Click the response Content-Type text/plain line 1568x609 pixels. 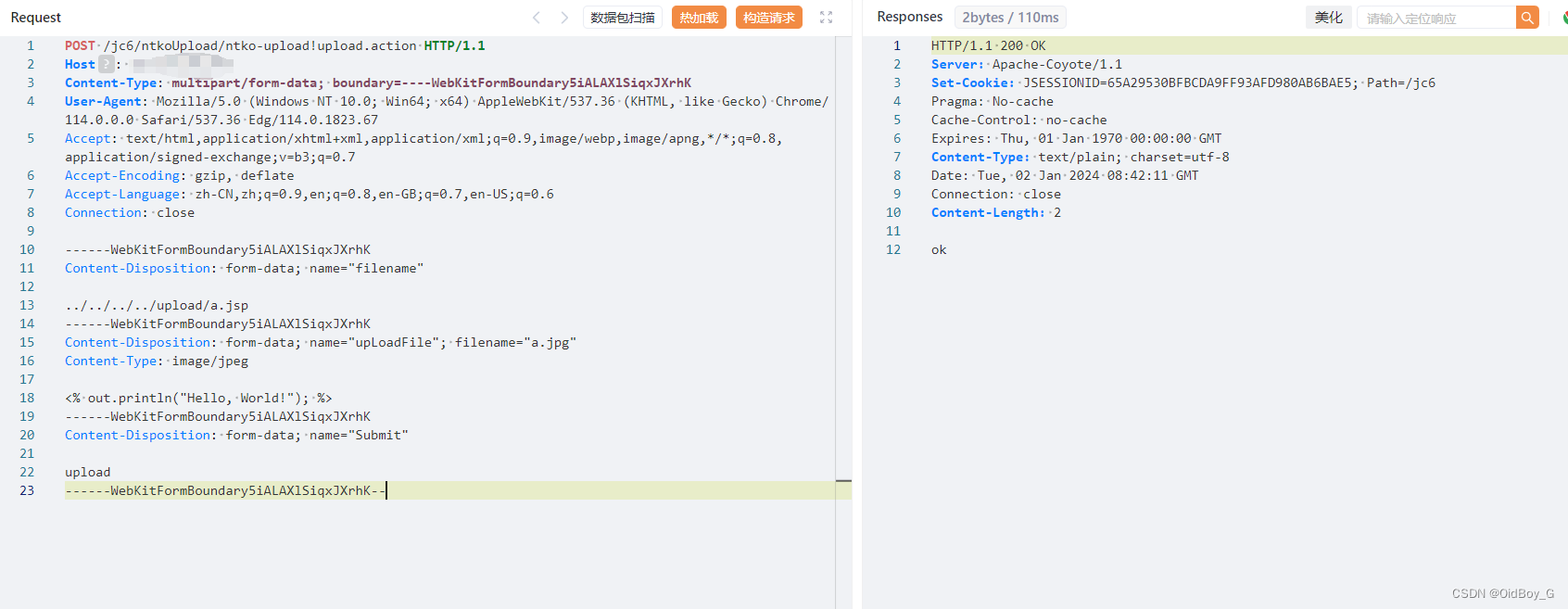tap(1081, 157)
